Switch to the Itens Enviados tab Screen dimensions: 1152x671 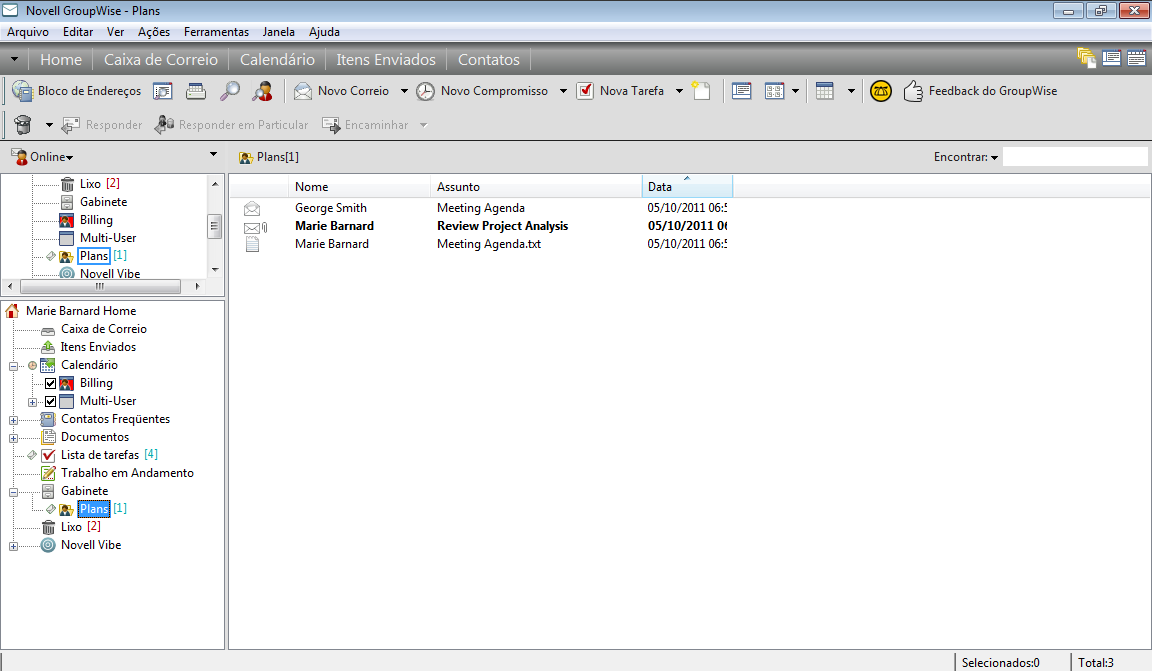click(x=386, y=60)
